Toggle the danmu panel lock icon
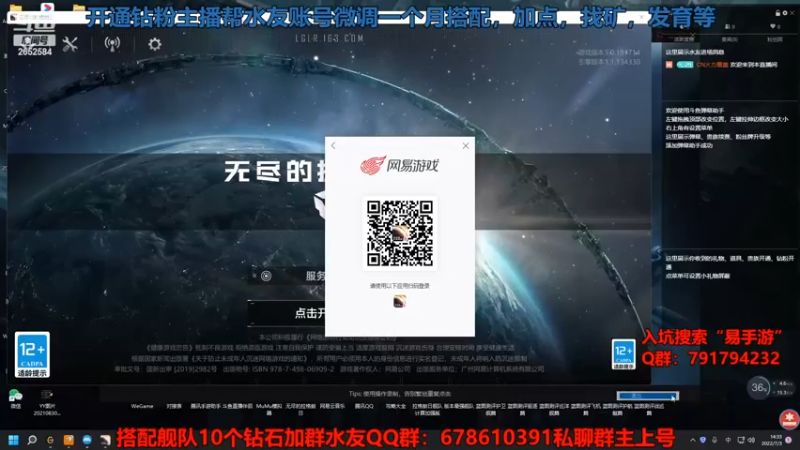This screenshot has height=450, width=800. point(778,13)
